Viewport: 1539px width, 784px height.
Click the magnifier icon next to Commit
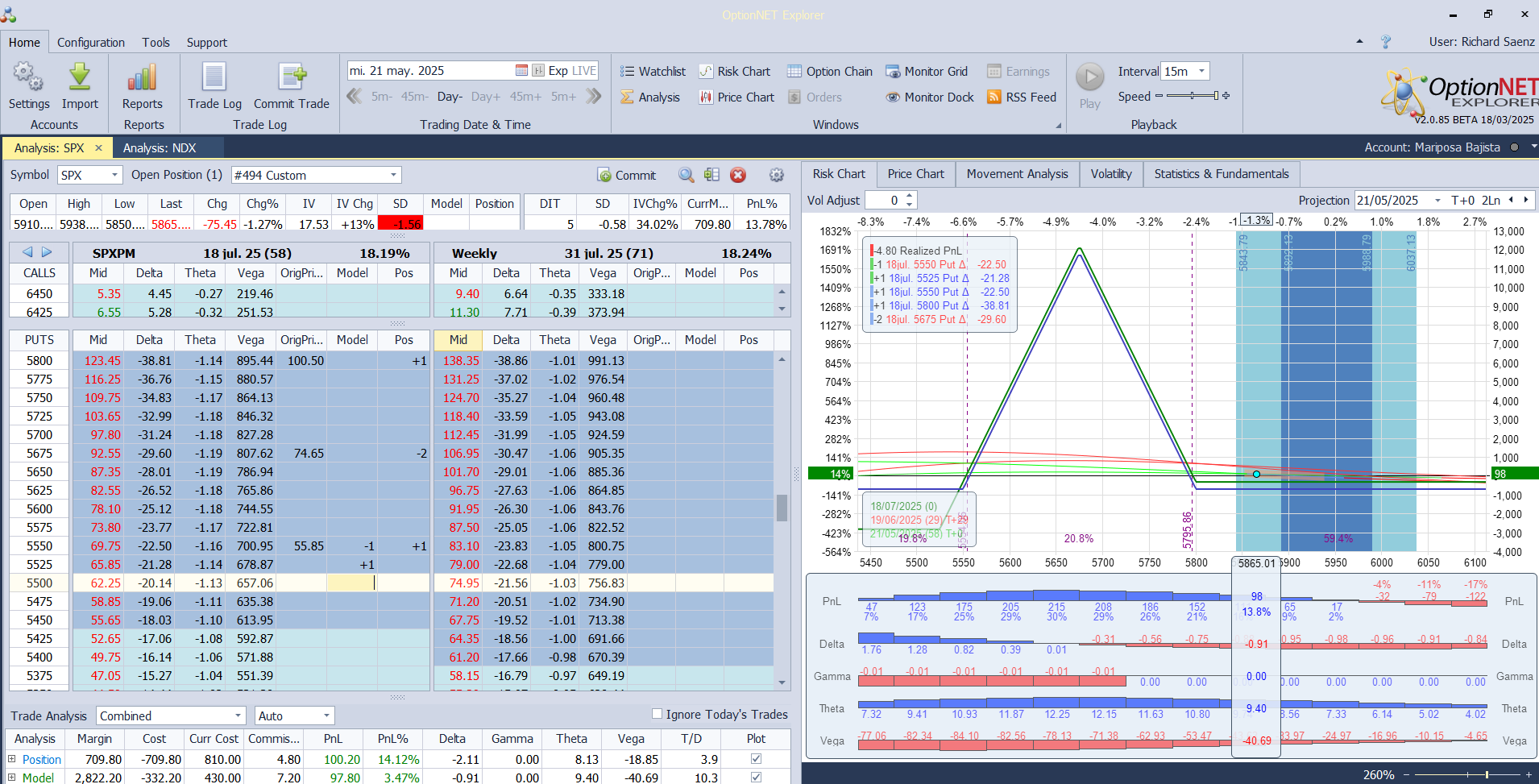687,175
